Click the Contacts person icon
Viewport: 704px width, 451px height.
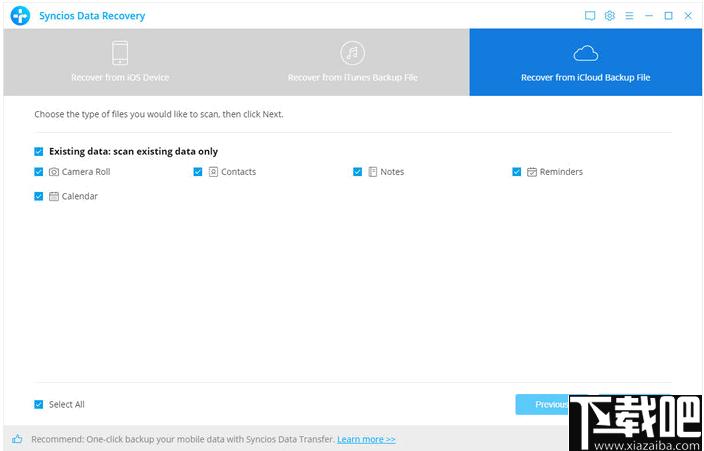[213, 172]
